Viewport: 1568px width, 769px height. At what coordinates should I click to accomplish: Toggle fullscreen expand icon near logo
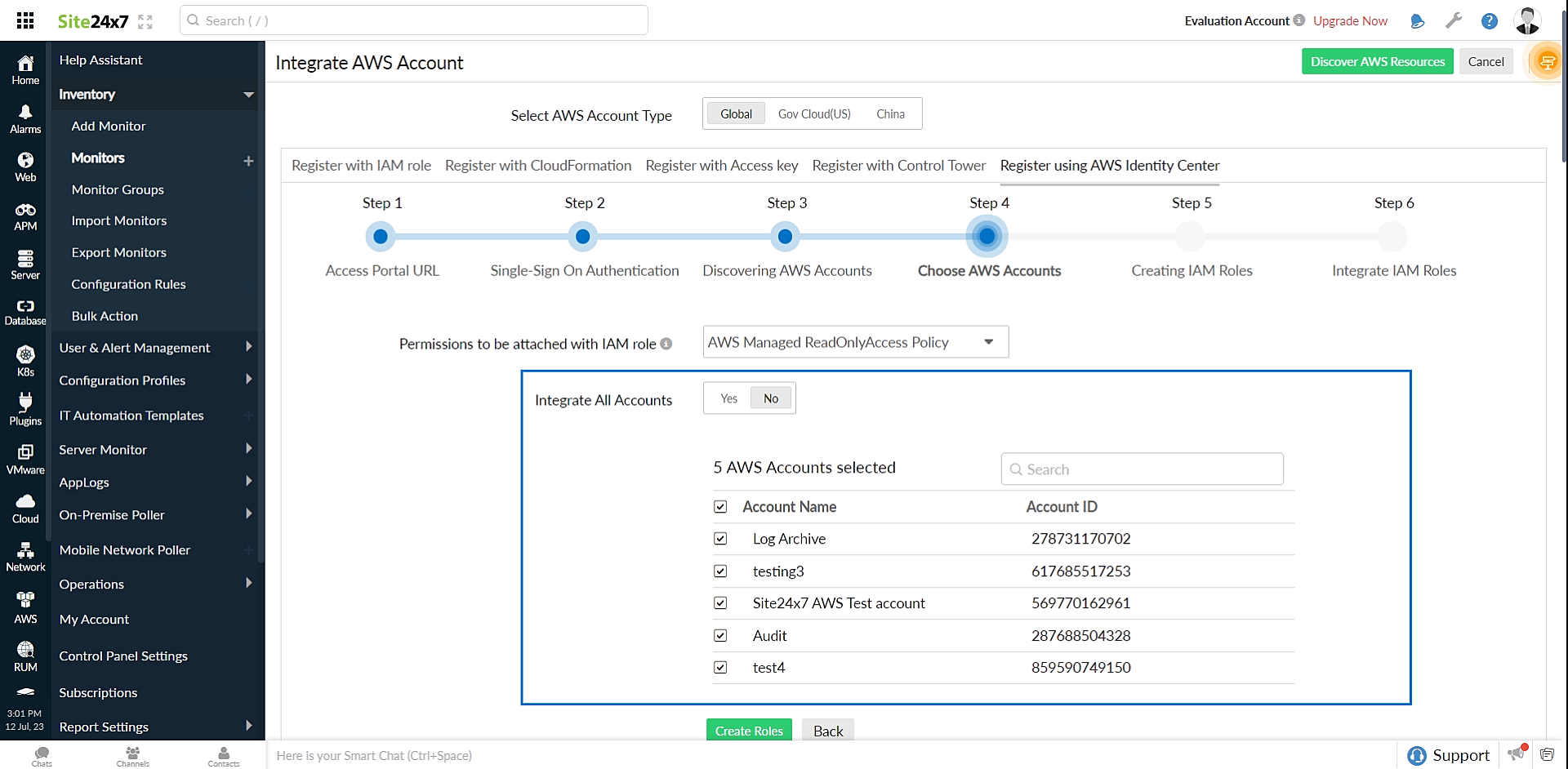coord(145,22)
